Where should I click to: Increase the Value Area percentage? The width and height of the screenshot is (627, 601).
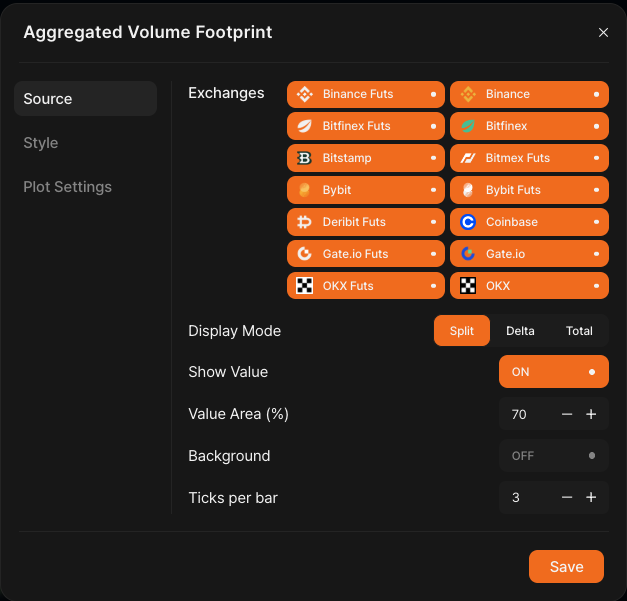[x=591, y=414]
